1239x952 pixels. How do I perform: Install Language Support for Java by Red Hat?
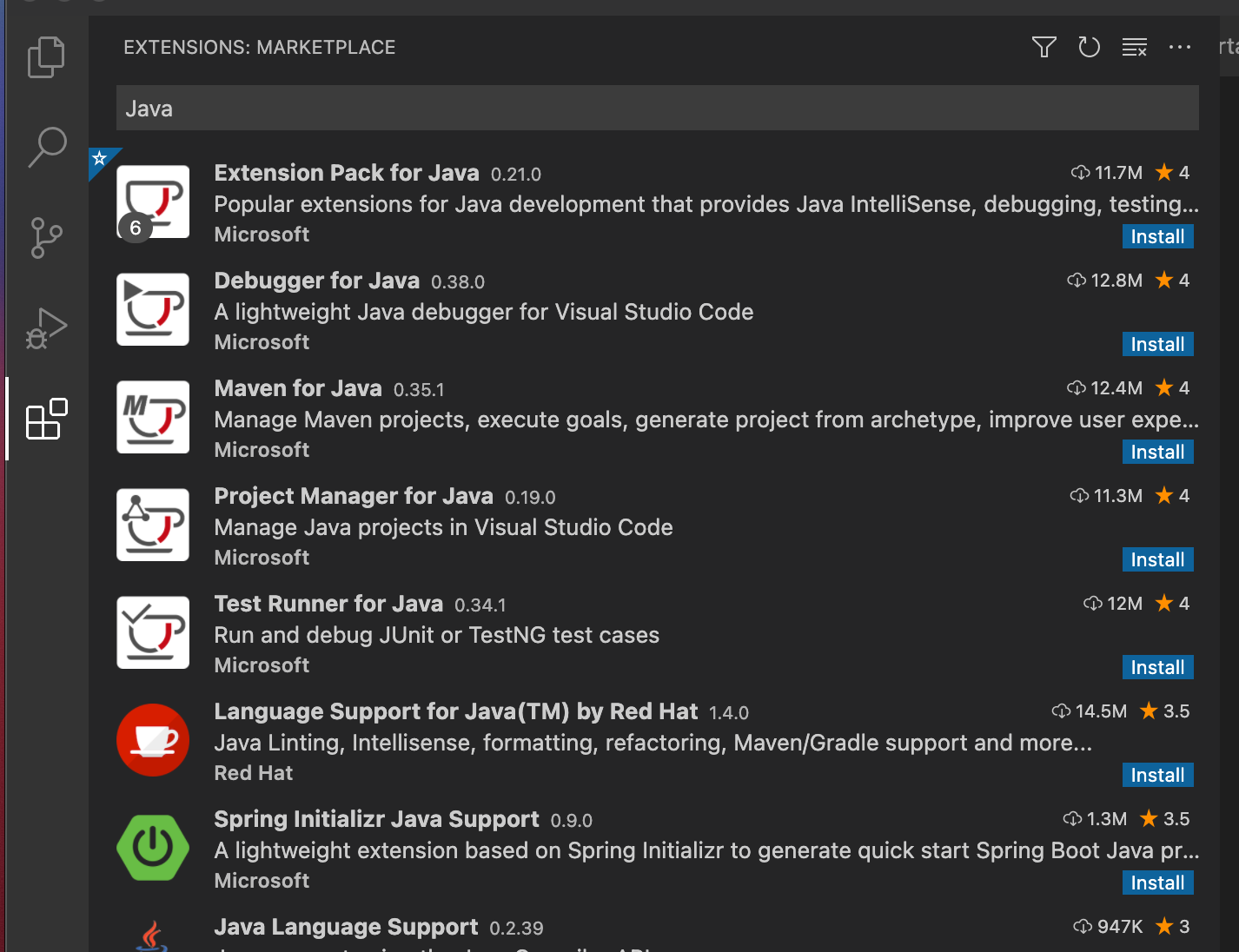(x=1156, y=775)
